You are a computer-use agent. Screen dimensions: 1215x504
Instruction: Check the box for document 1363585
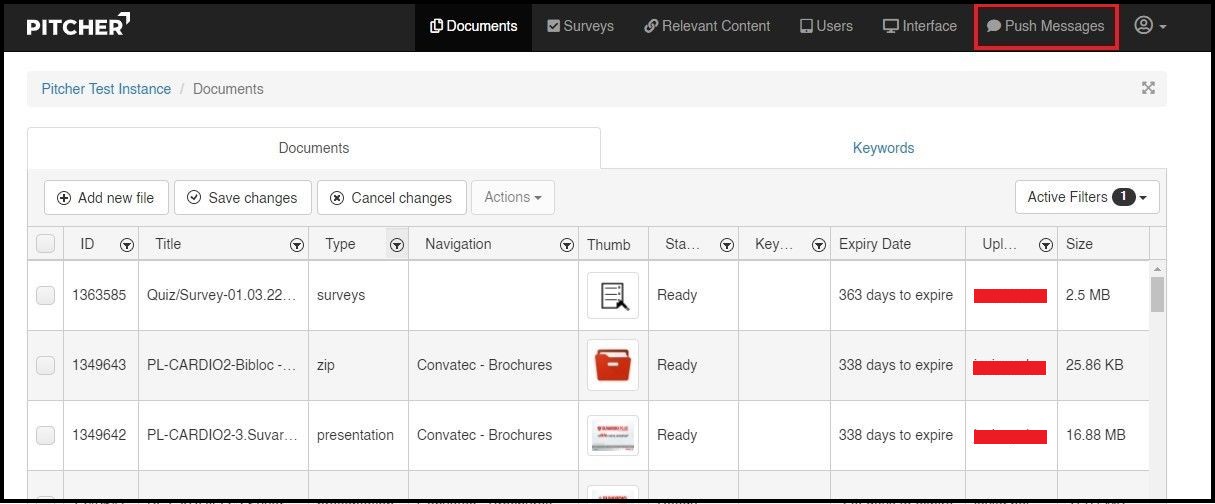46,295
